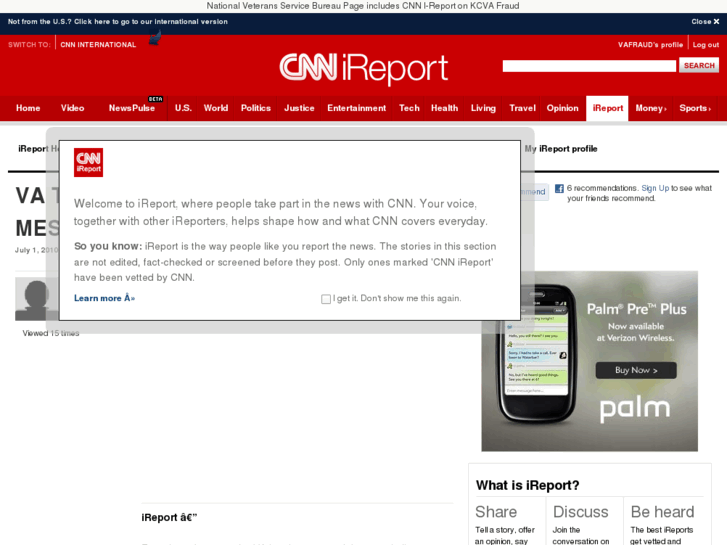Screen dimensions: 727x545
Task: Close the international version banner
Action: pyautogui.click(x=705, y=21)
